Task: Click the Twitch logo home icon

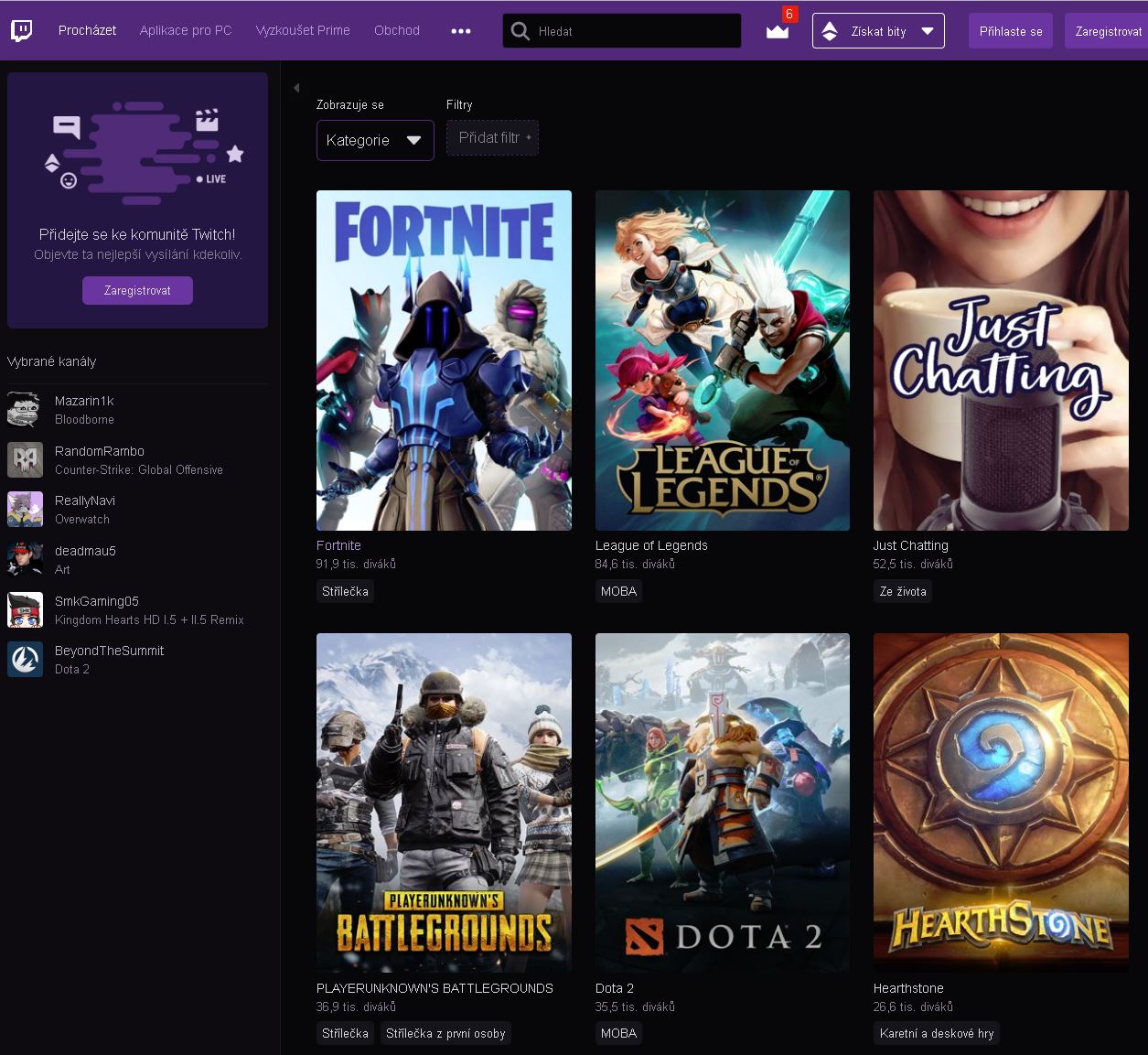Action: [22, 31]
